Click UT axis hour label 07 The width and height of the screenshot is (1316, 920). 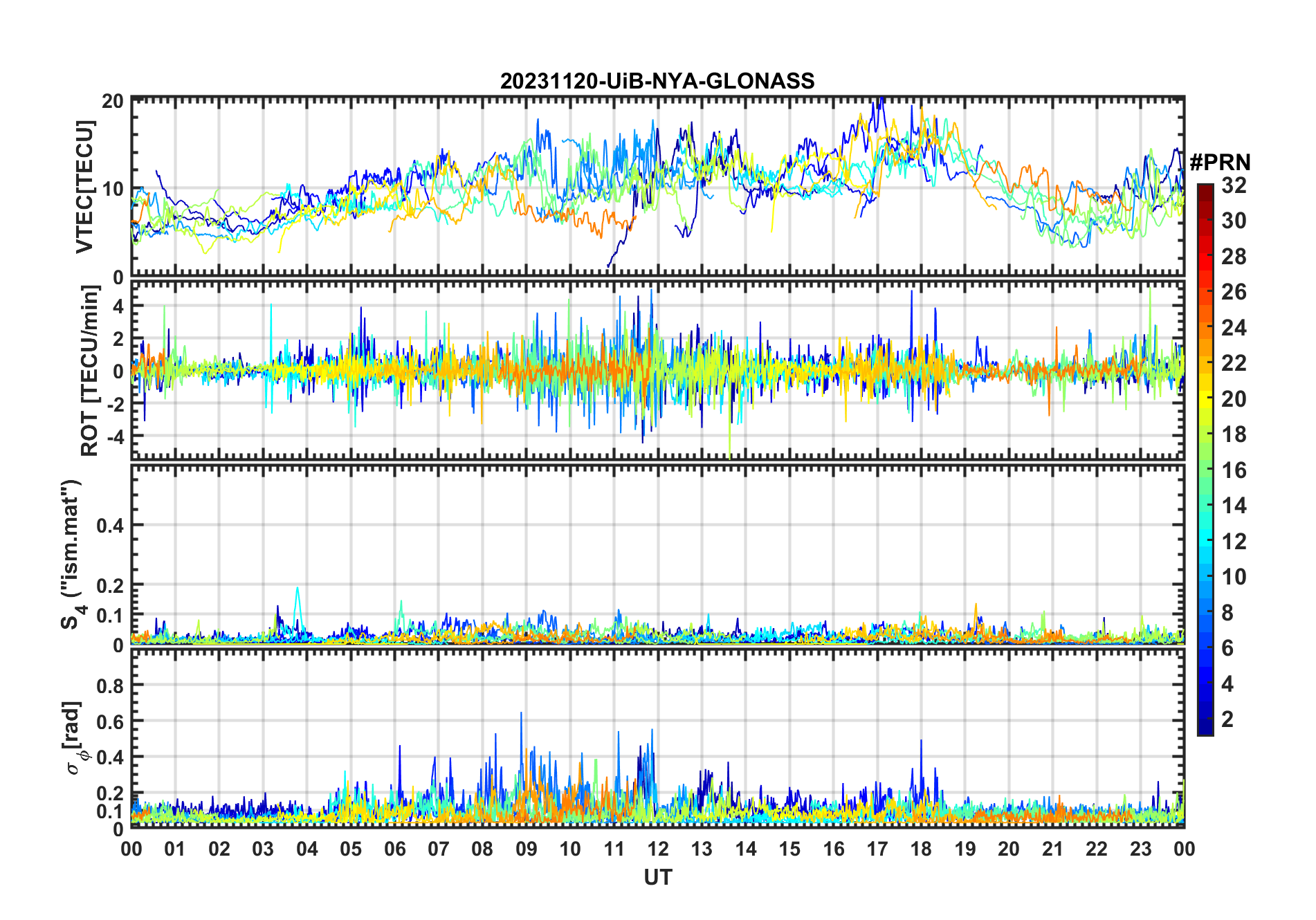(x=439, y=849)
